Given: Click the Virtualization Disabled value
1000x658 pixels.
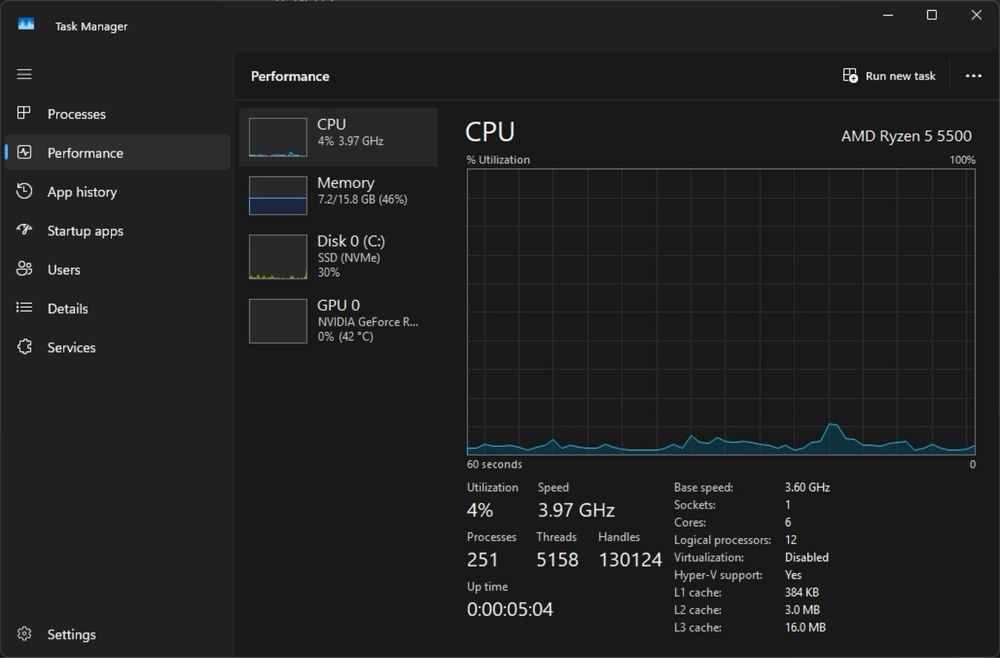Looking at the screenshot, I should point(807,557).
